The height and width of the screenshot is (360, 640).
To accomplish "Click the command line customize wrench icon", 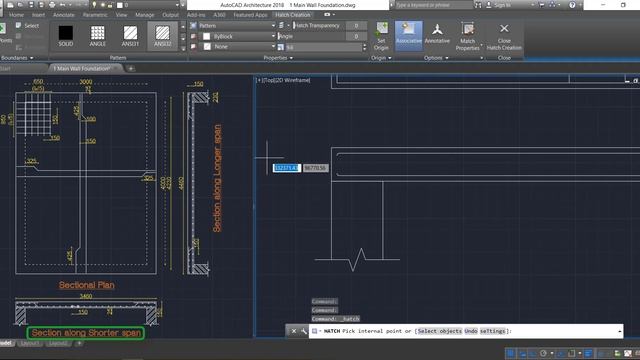I will pyautogui.click(x=304, y=331).
